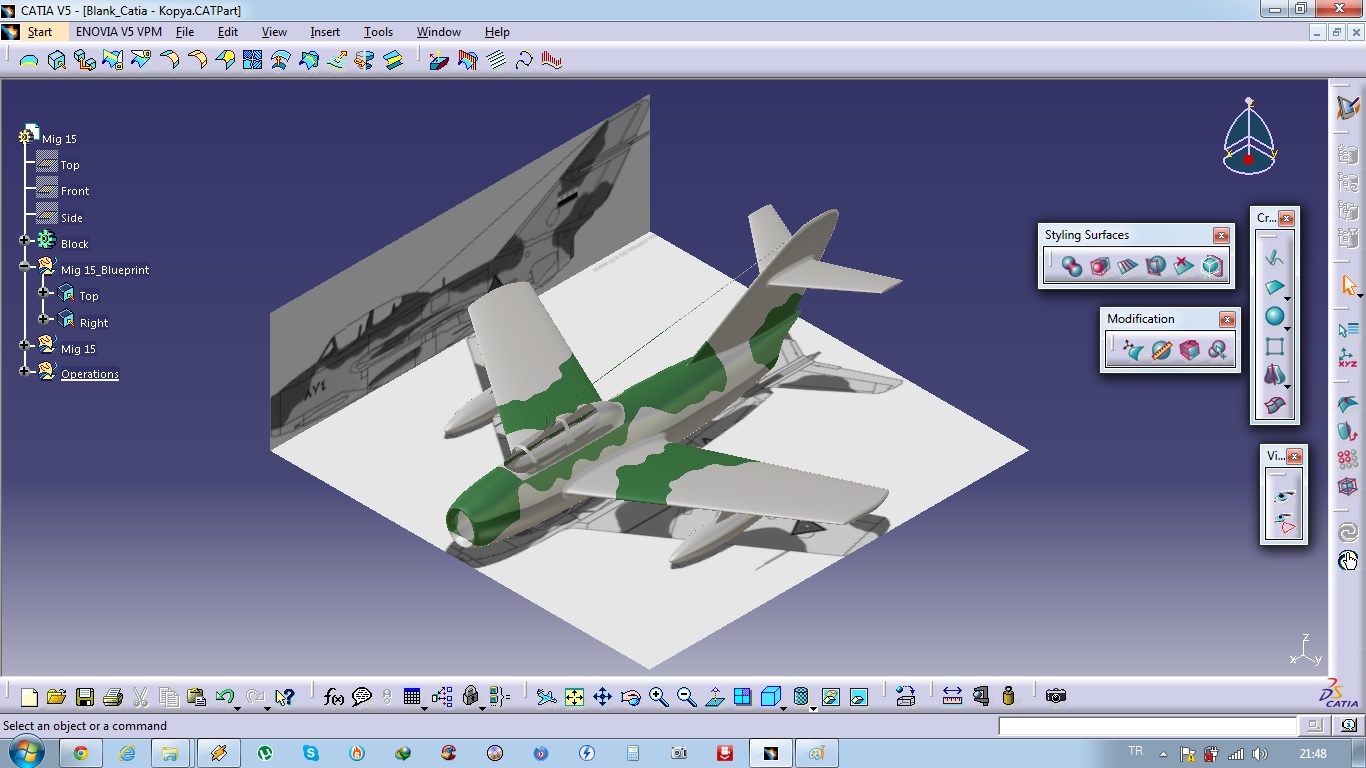Toggle the lower eye icon with red triangle
This screenshot has width=1366, height=768.
pyautogui.click(x=1284, y=523)
